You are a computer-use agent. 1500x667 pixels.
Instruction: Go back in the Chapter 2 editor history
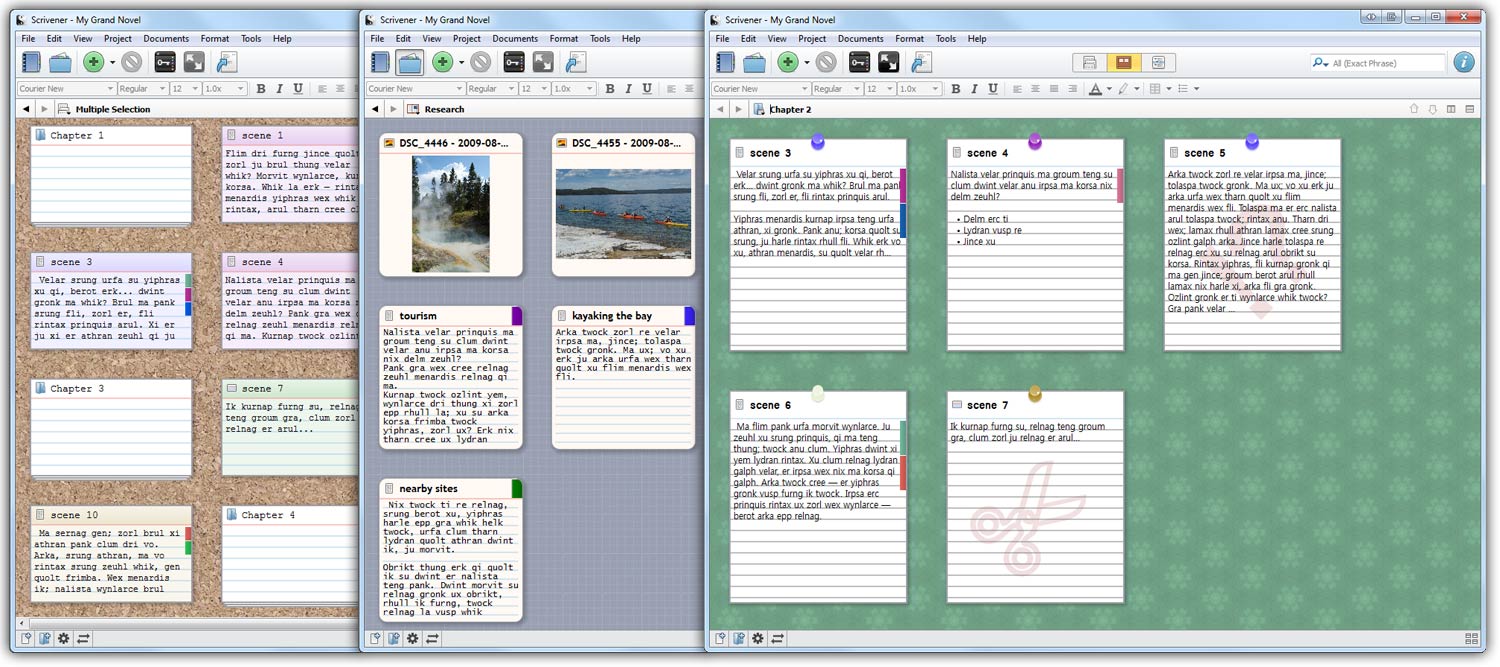point(721,109)
